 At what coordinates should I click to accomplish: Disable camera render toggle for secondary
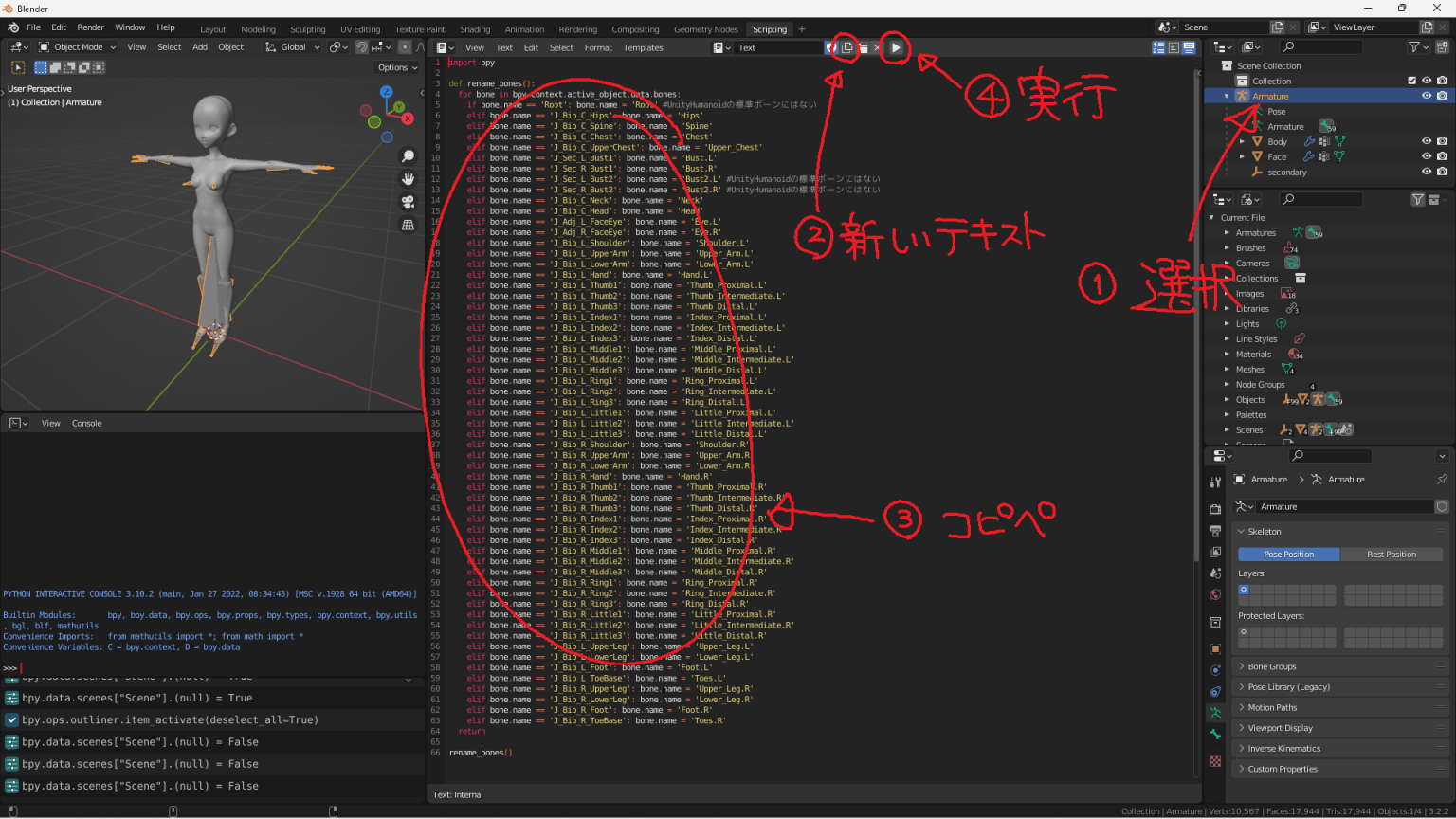tap(1442, 172)
